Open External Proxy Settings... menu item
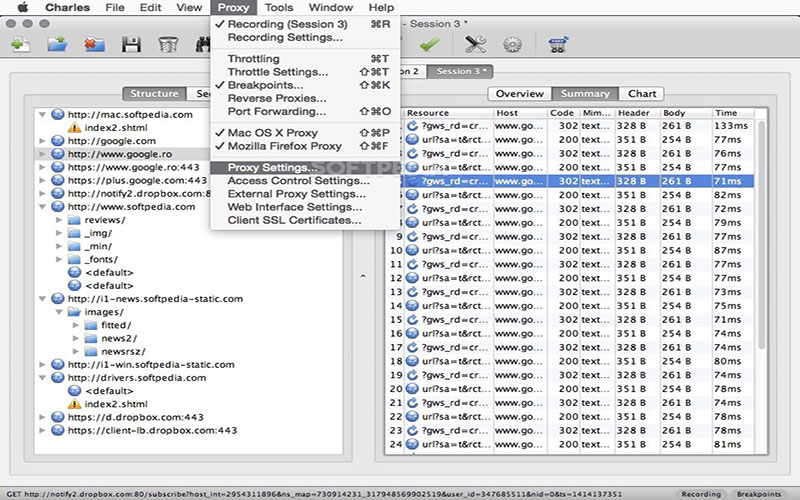Image resolution: width=800 pixels, height=500 pixels. click(305, 194)
